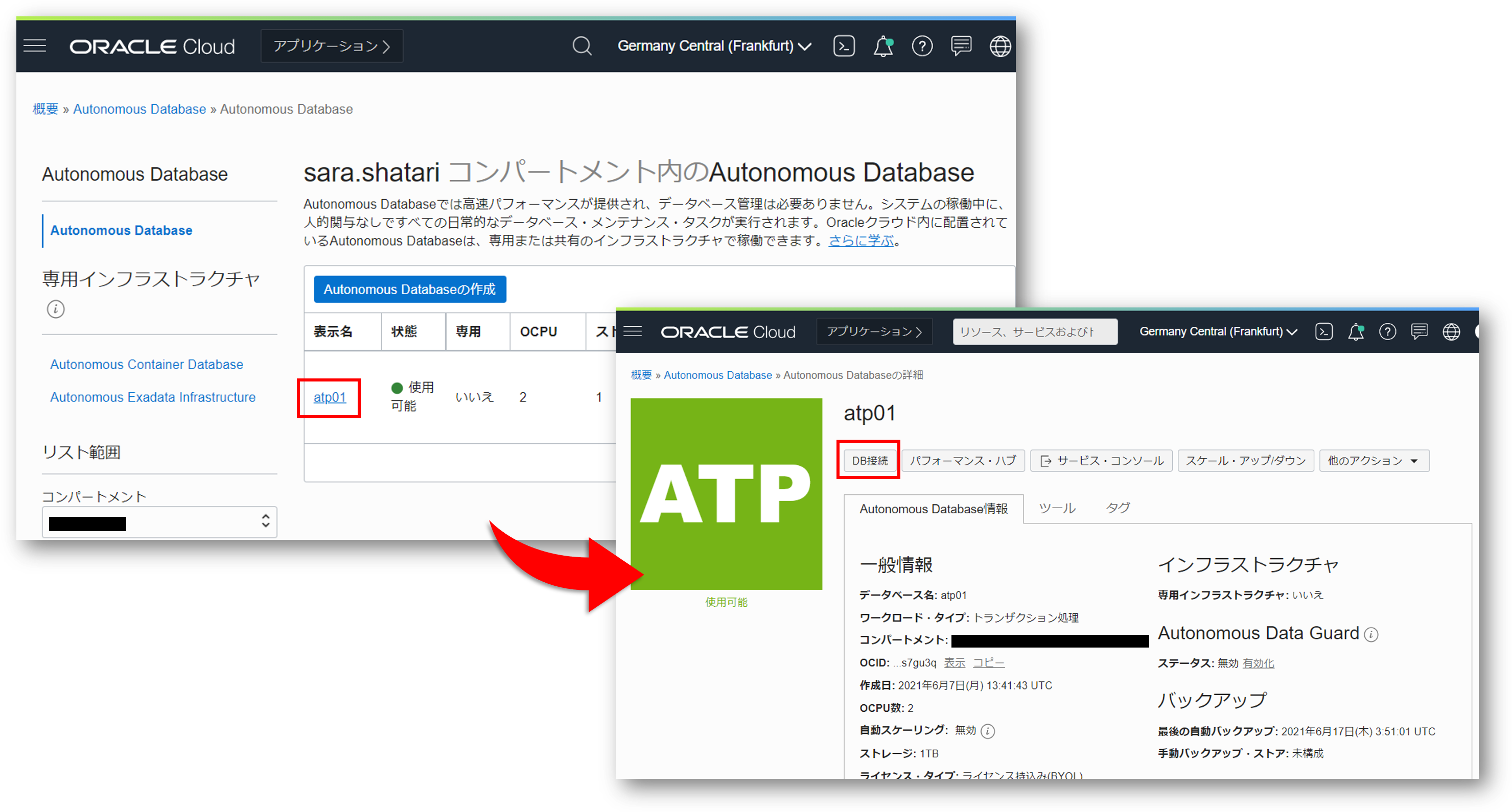The height and width of the screenshot is (812, 1512).
Task: Switch to the タグ tab
Action: [x=1118, y=508]
